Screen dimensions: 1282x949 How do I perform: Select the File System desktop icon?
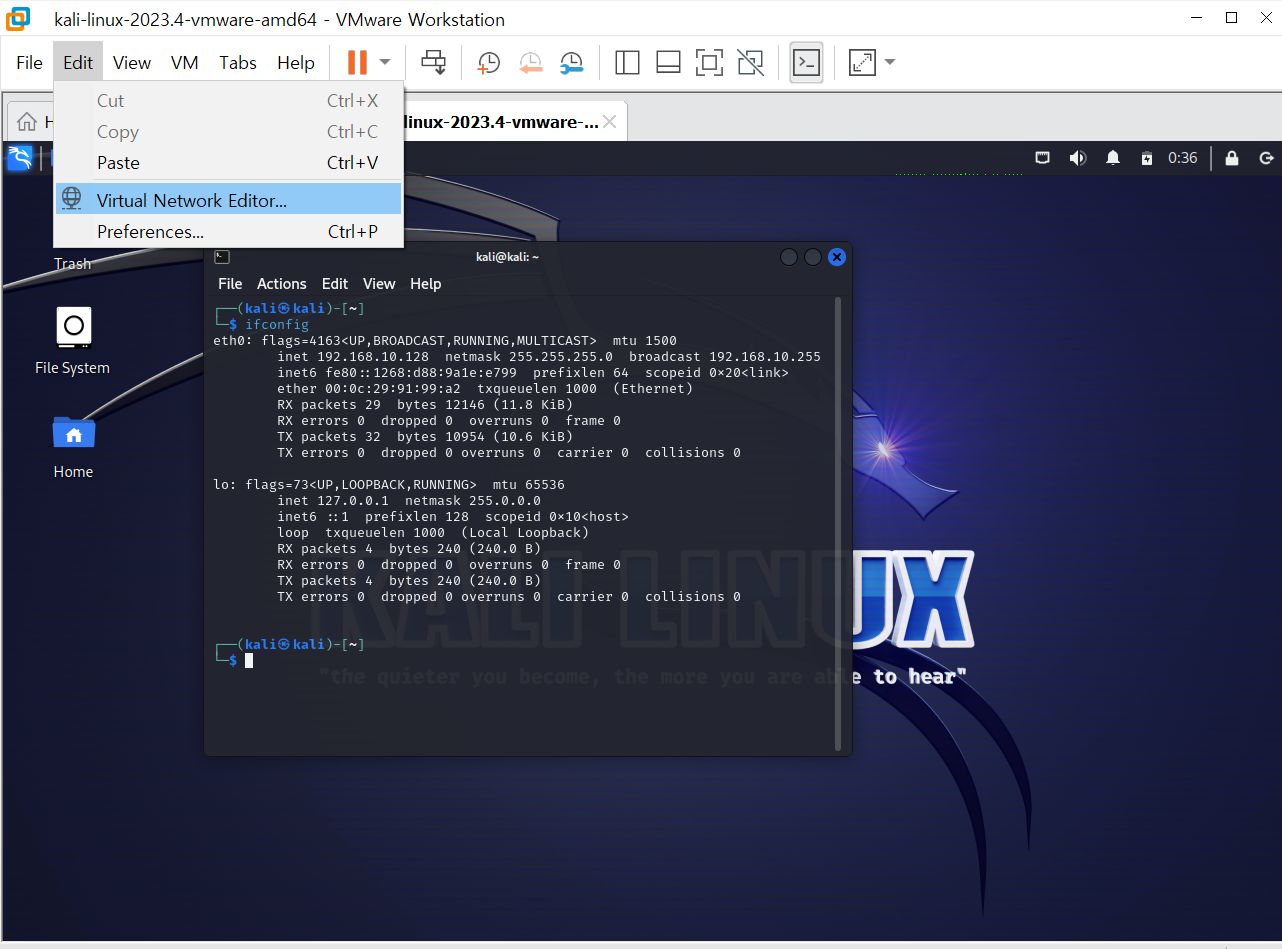(72, 341)
